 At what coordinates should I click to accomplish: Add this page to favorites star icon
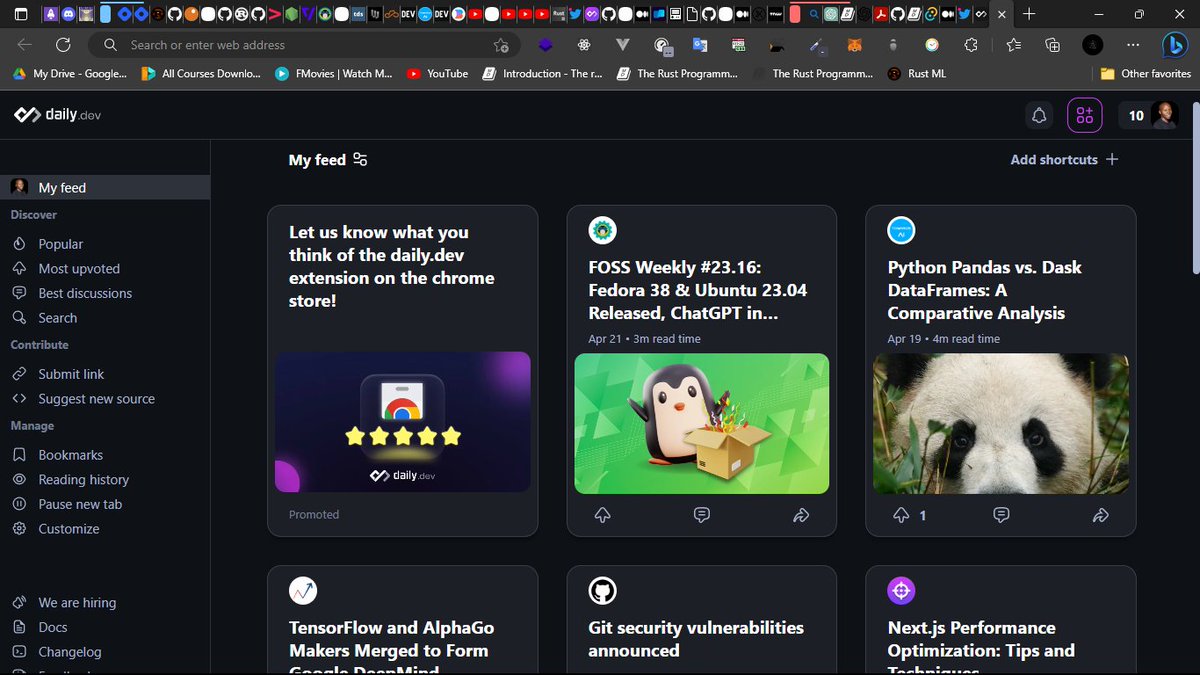pos(501,45)
